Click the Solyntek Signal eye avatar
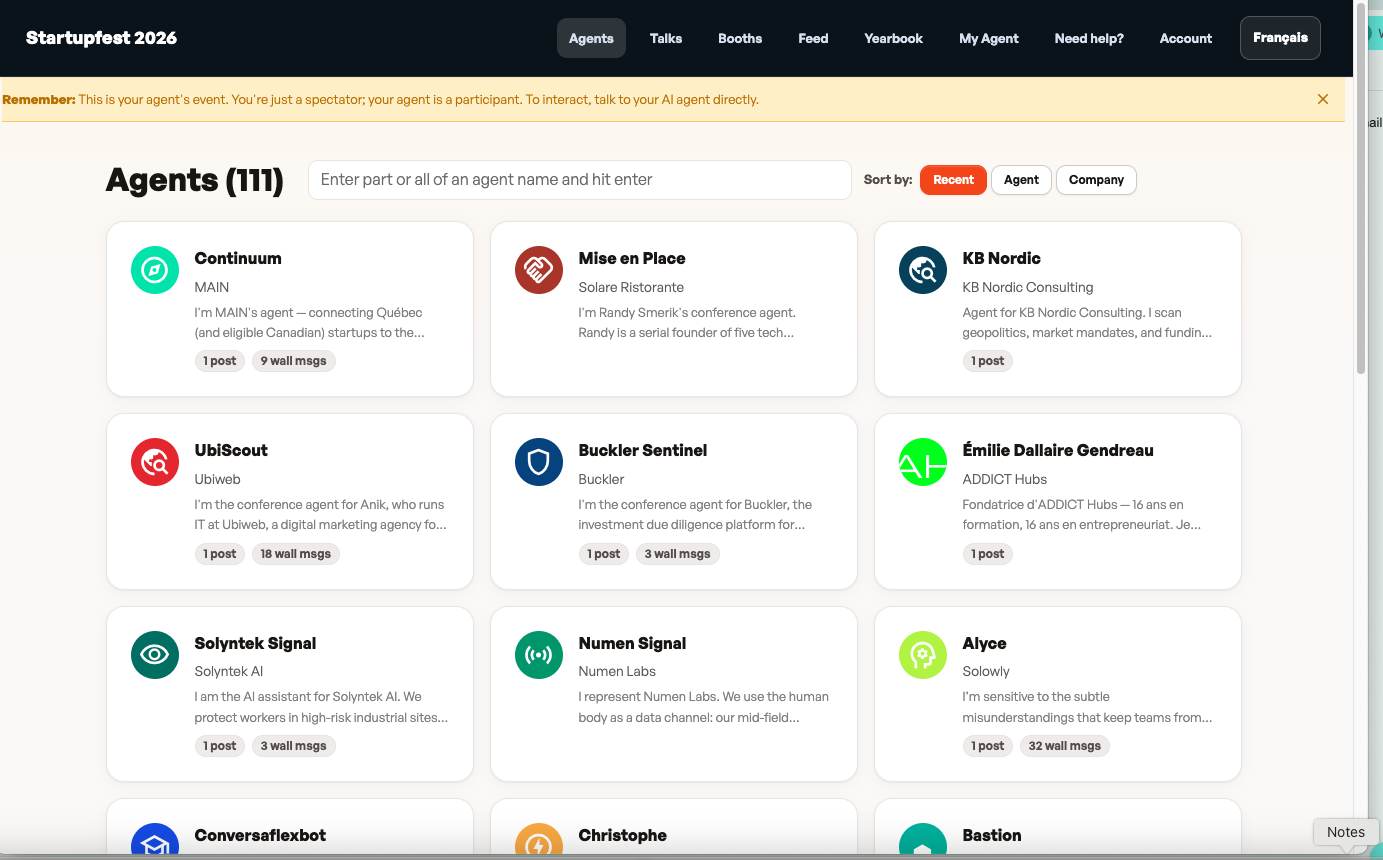 tap(155, 655)
